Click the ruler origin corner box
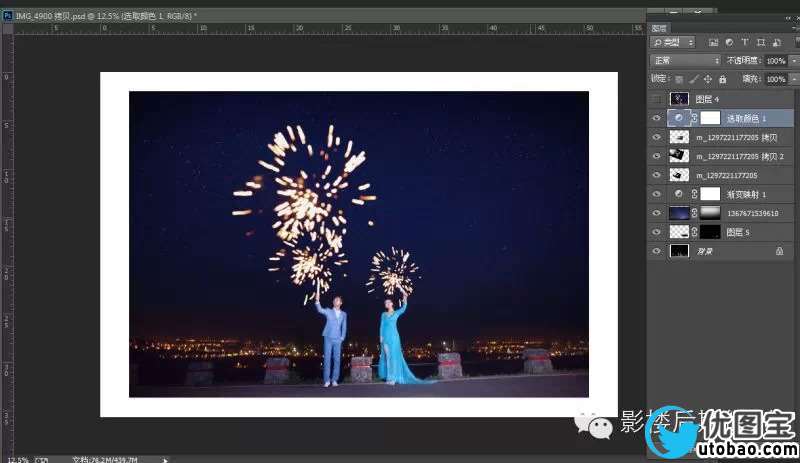 [x=7, y=29]
